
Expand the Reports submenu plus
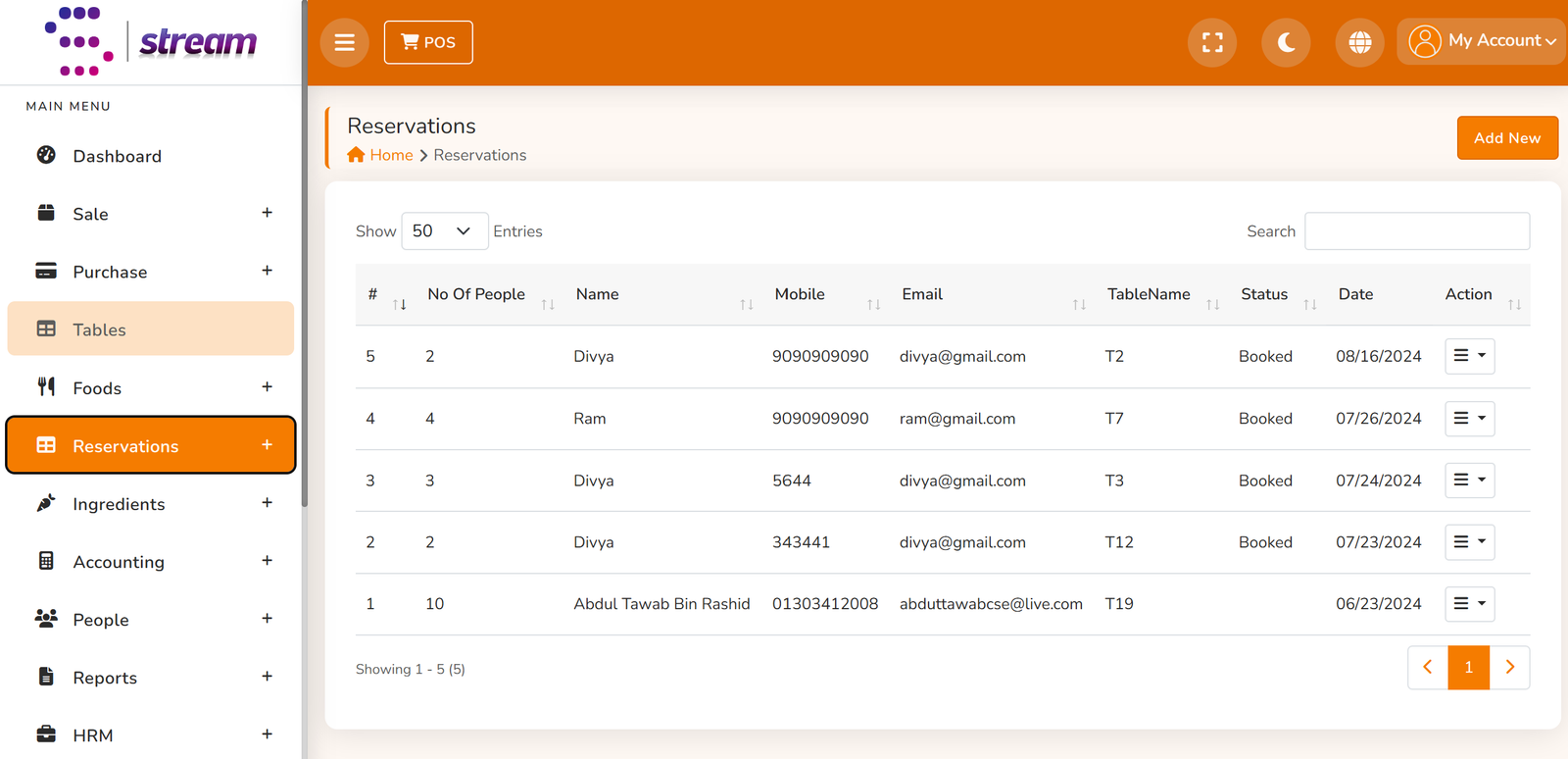[267, 676]
